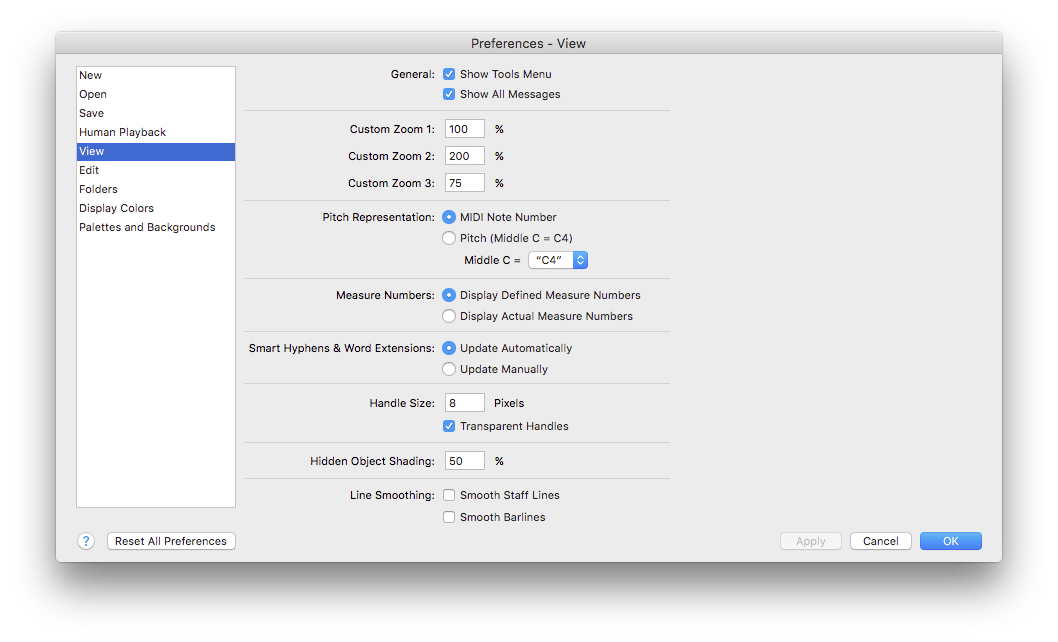Viewport: 1058px width, 642px height.
Task: Switch to the Folders preferences
Action: pyautogui.click(x=98, y=189)
